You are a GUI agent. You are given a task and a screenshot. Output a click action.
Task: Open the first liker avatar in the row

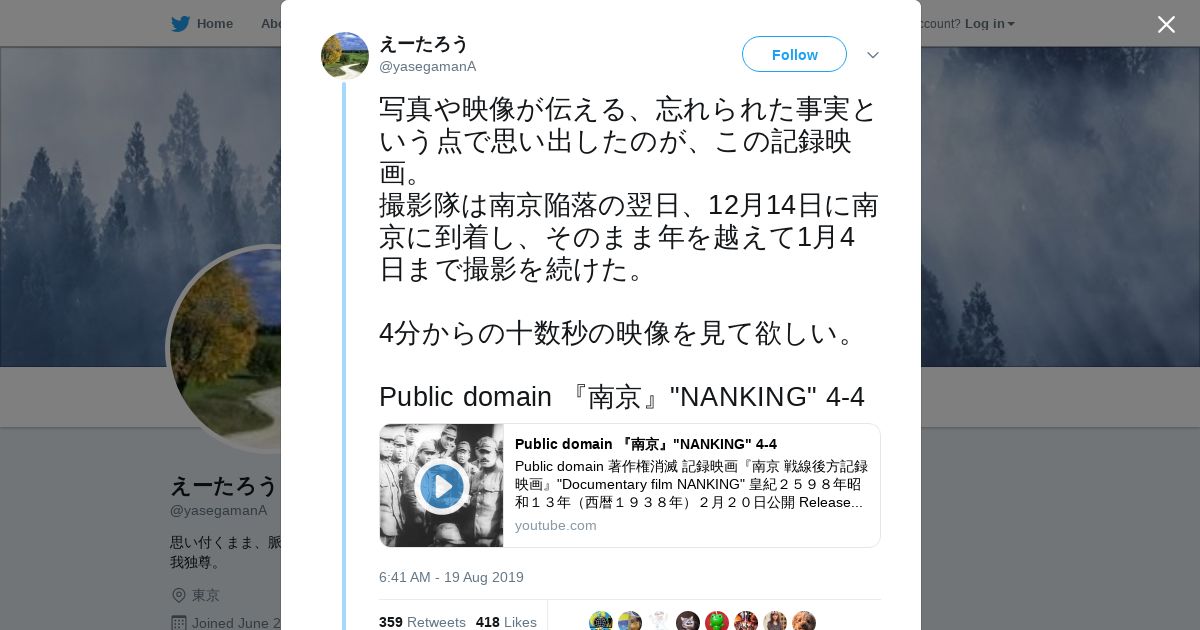[x=601, y=622]
